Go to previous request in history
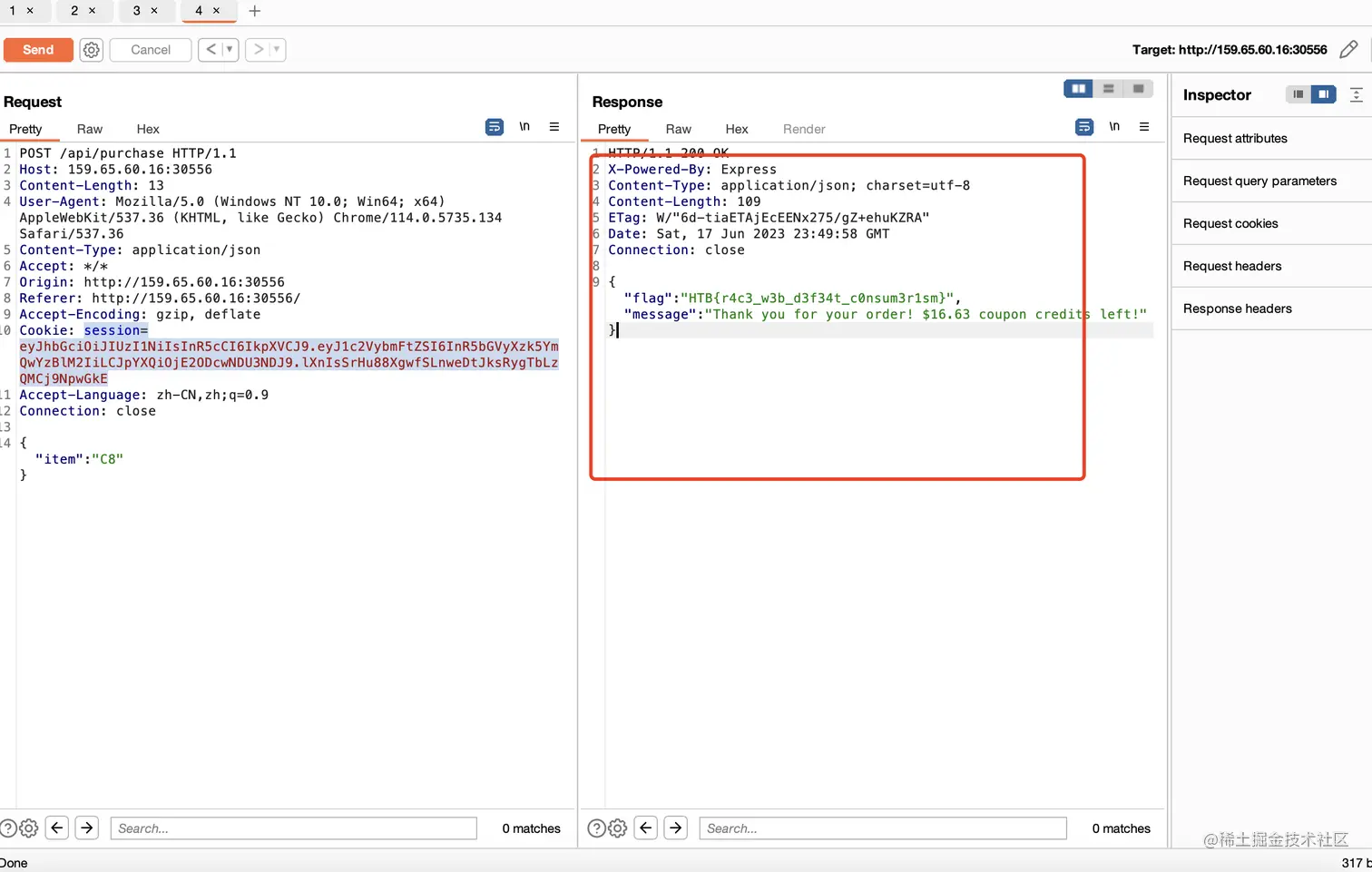 [x=211, y=49]
